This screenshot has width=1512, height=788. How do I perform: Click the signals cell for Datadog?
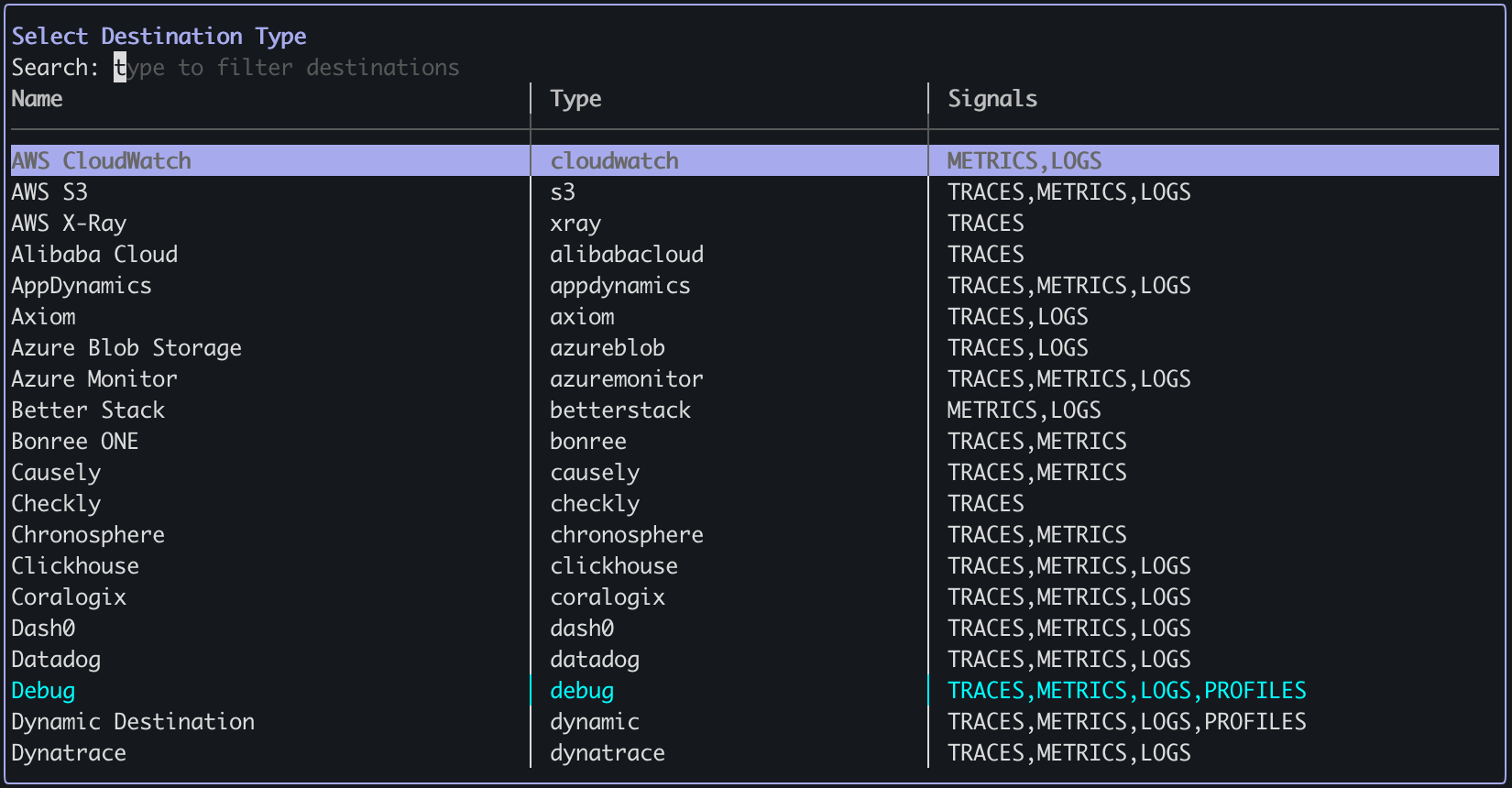click(x=1069, y=660)
